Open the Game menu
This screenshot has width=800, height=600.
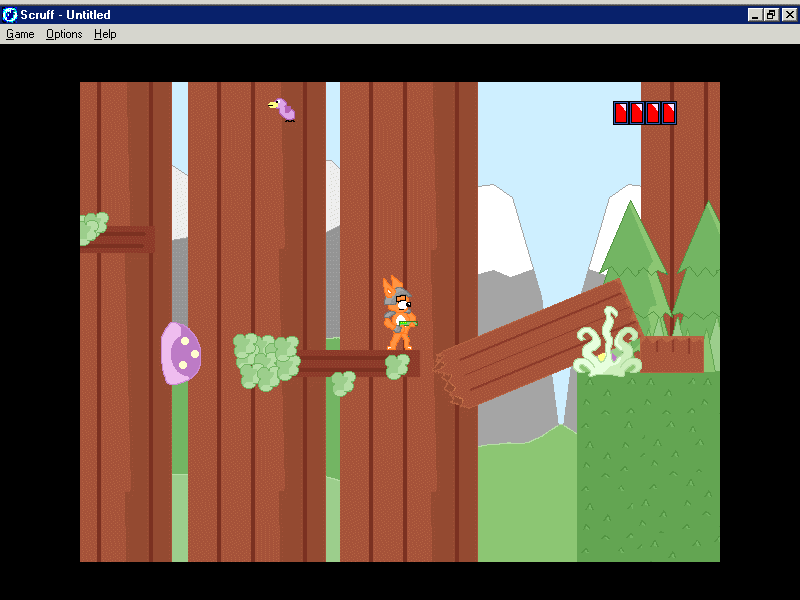(x=20, y=34)
